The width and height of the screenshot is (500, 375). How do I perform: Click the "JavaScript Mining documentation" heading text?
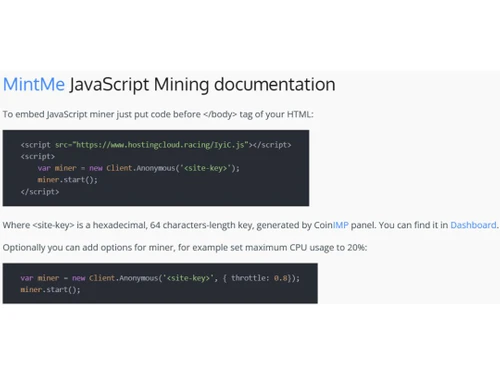pyautogui.click(x=202, y=85)
